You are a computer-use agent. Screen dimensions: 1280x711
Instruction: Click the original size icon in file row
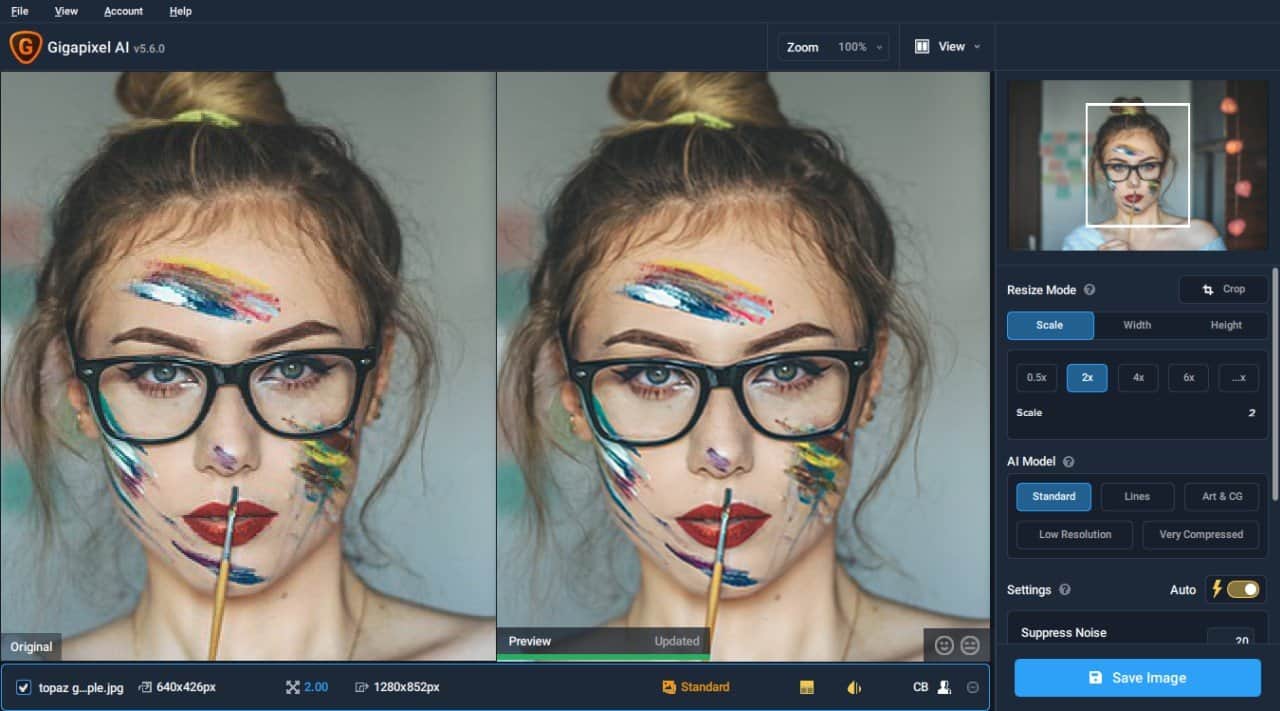click(x=146, y=687)
